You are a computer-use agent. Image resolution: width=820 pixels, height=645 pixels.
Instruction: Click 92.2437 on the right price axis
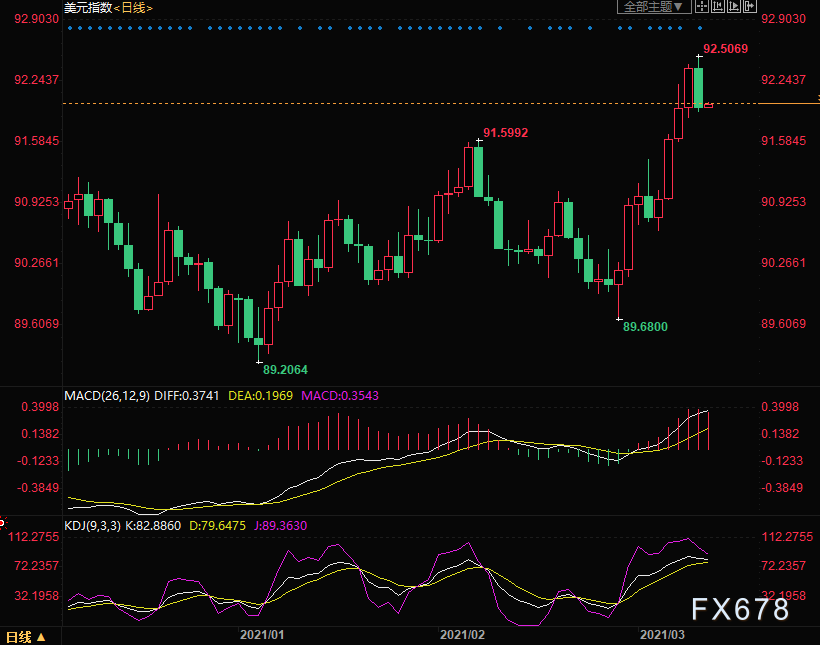coord(783,80)
